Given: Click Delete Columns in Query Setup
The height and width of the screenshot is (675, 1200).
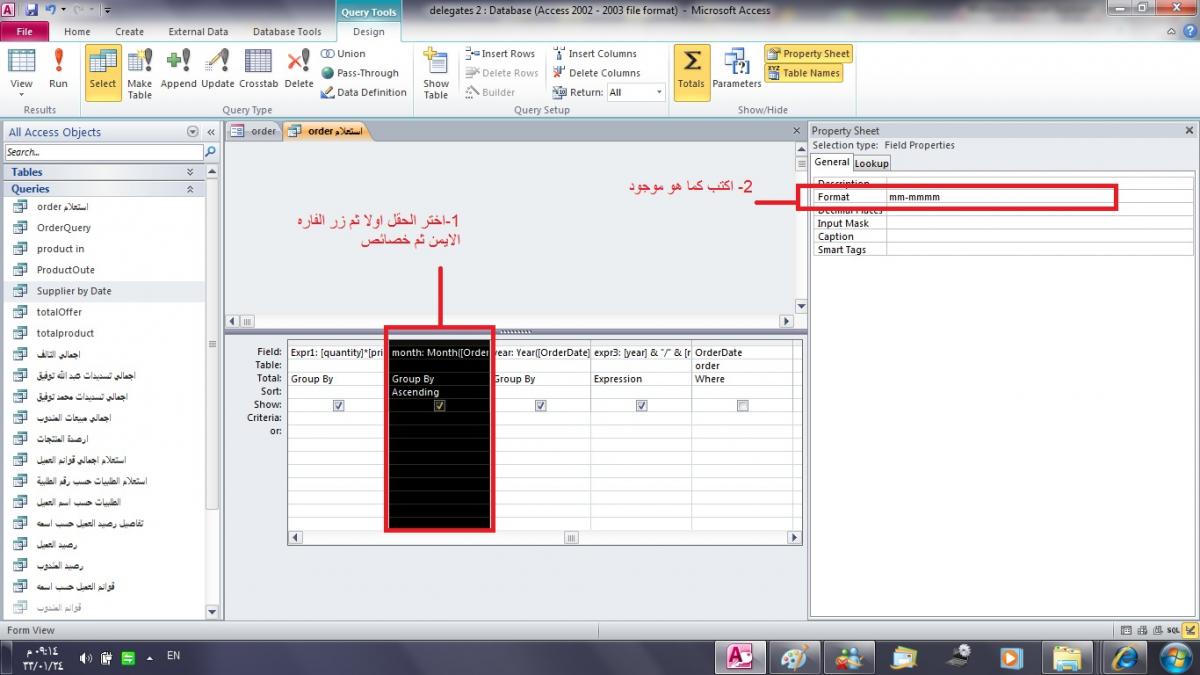Looking at the screenshot, I should pos(597,73).
